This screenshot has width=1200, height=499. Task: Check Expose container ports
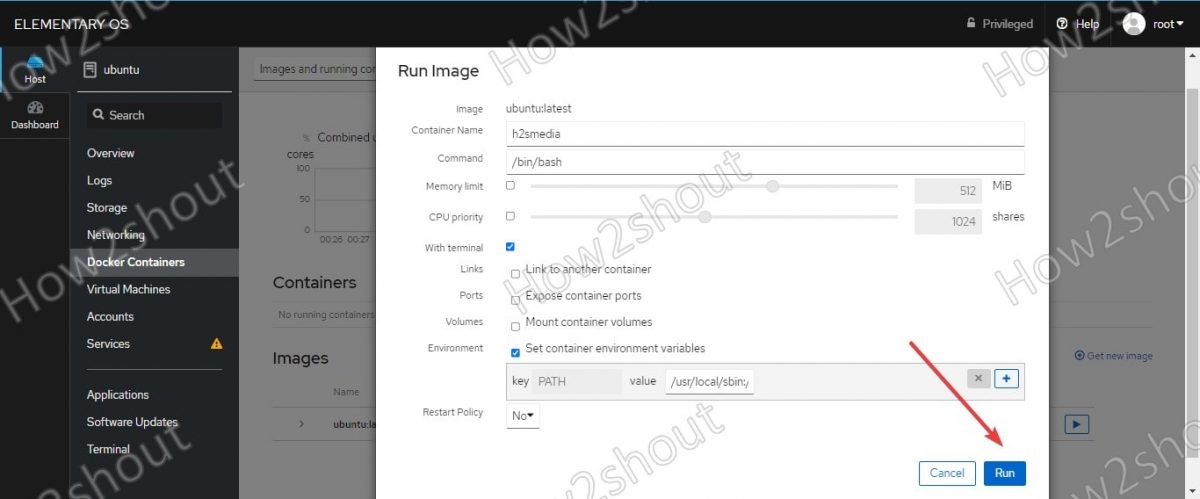click(516, 300)
